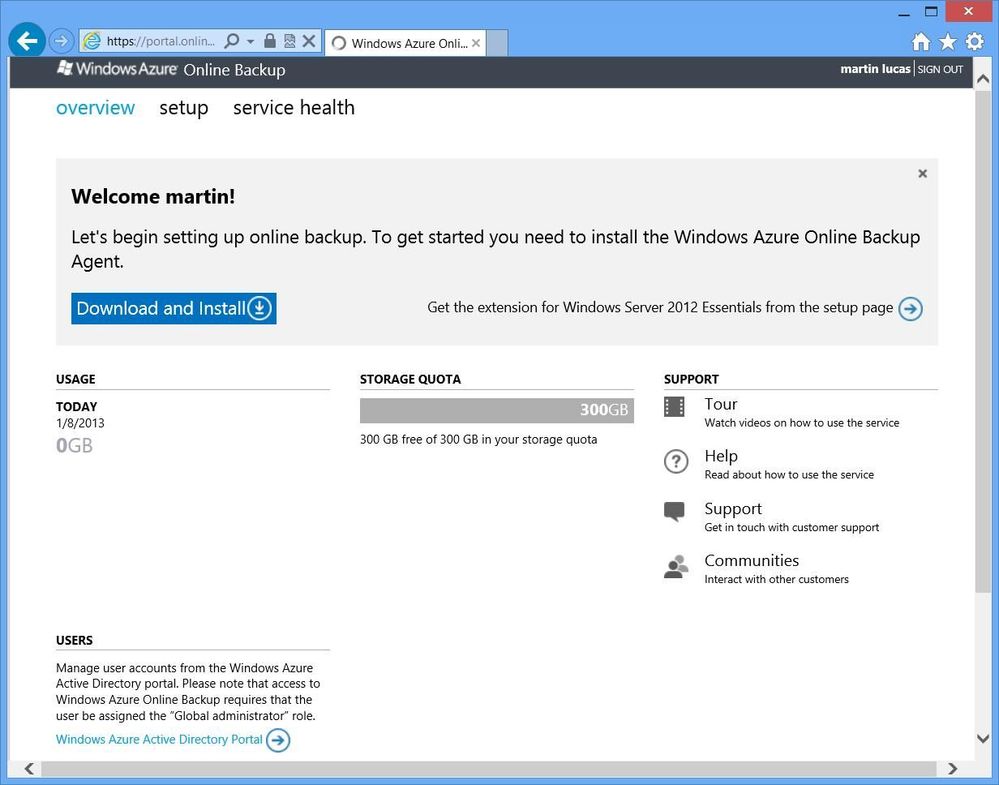Click the URL field in the address bar
This screenshot has height=785, width=999.
[161, 41]
